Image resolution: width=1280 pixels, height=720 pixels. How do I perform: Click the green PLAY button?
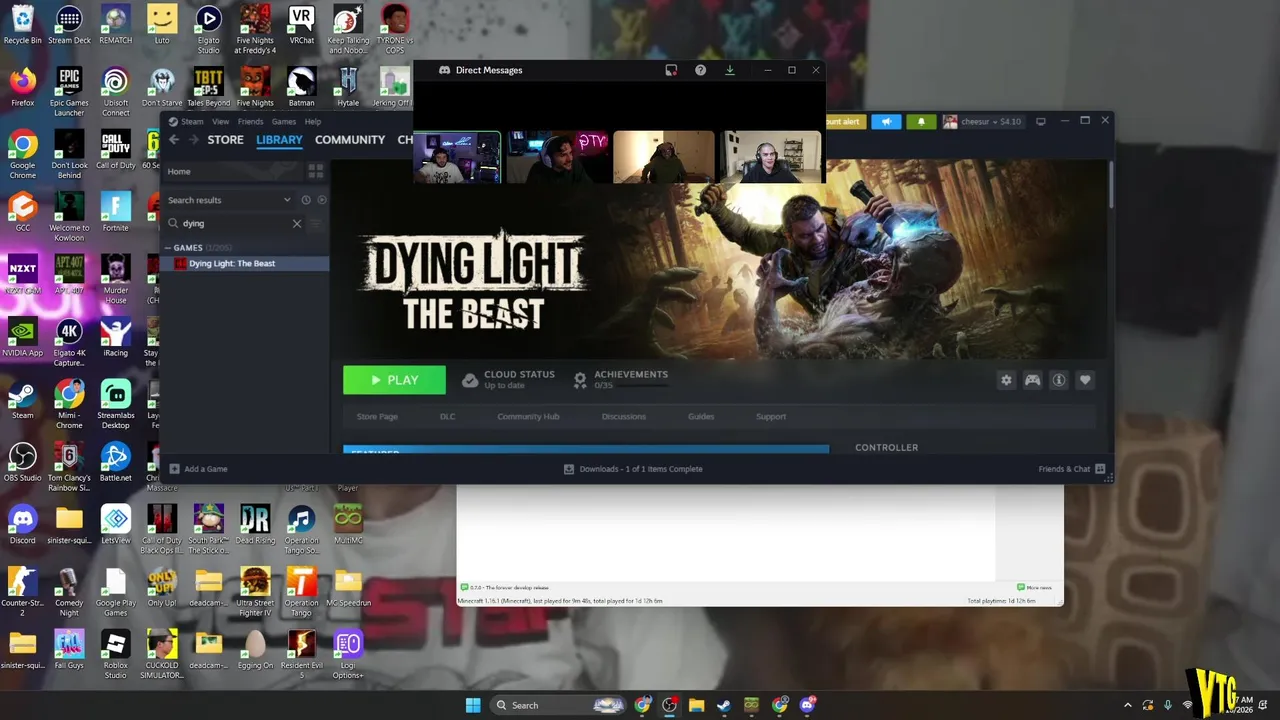tap(394, 380)
